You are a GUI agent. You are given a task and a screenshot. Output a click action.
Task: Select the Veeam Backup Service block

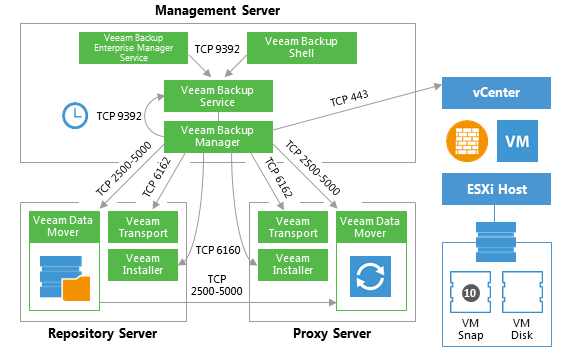218,96
